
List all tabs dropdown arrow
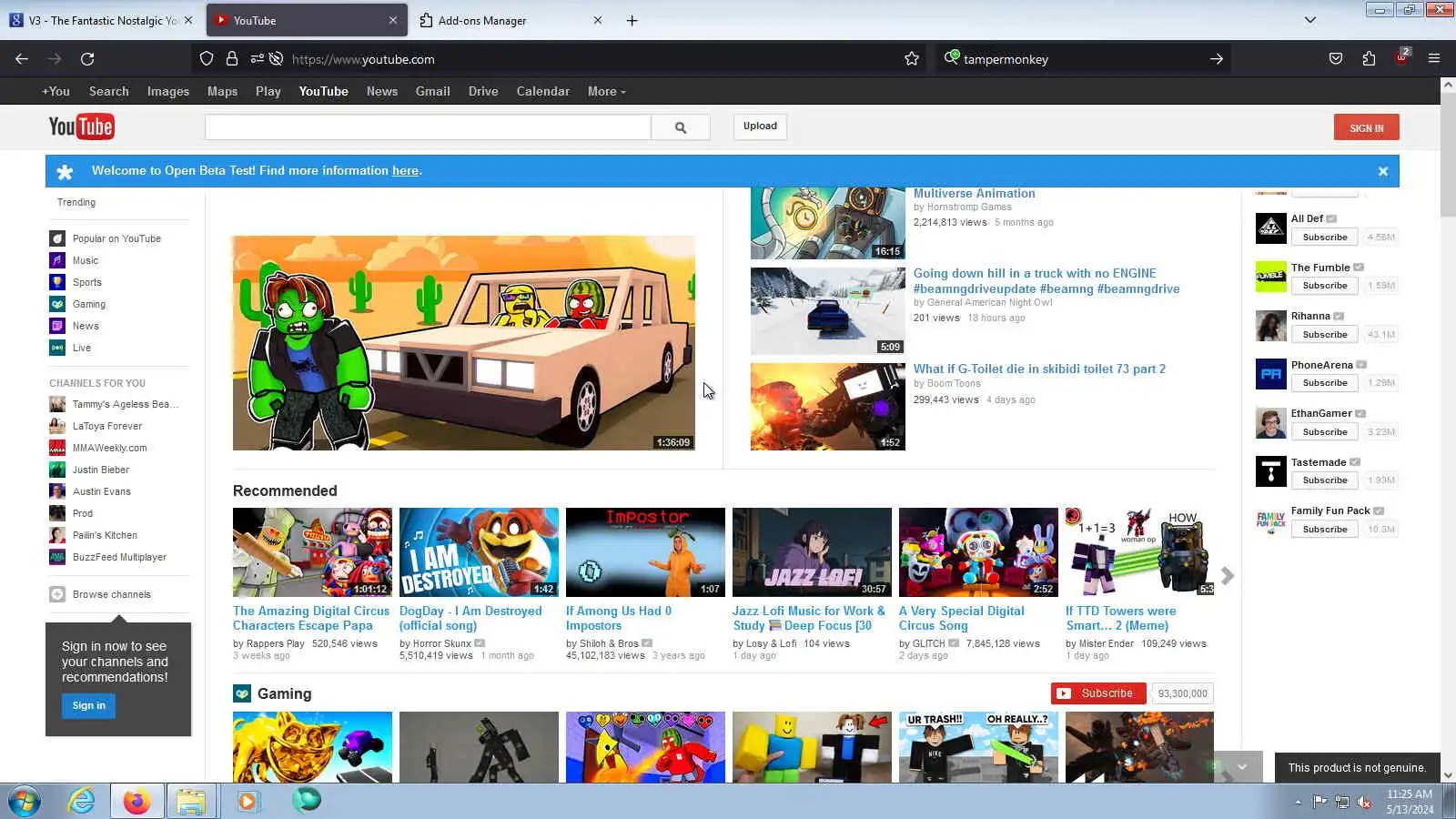1310,20
